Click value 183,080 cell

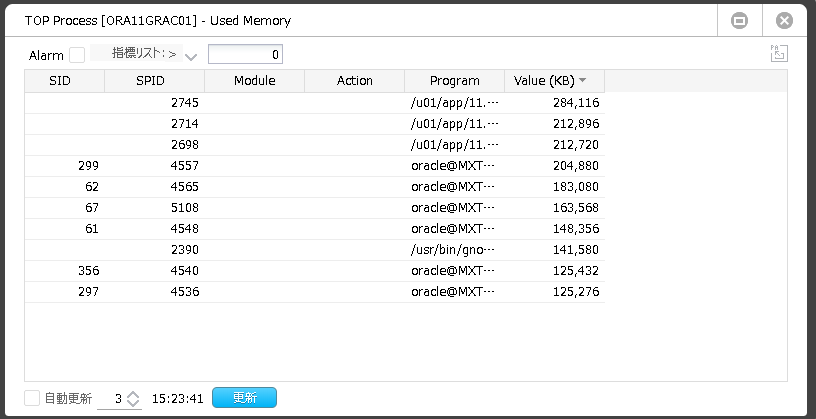554,187
